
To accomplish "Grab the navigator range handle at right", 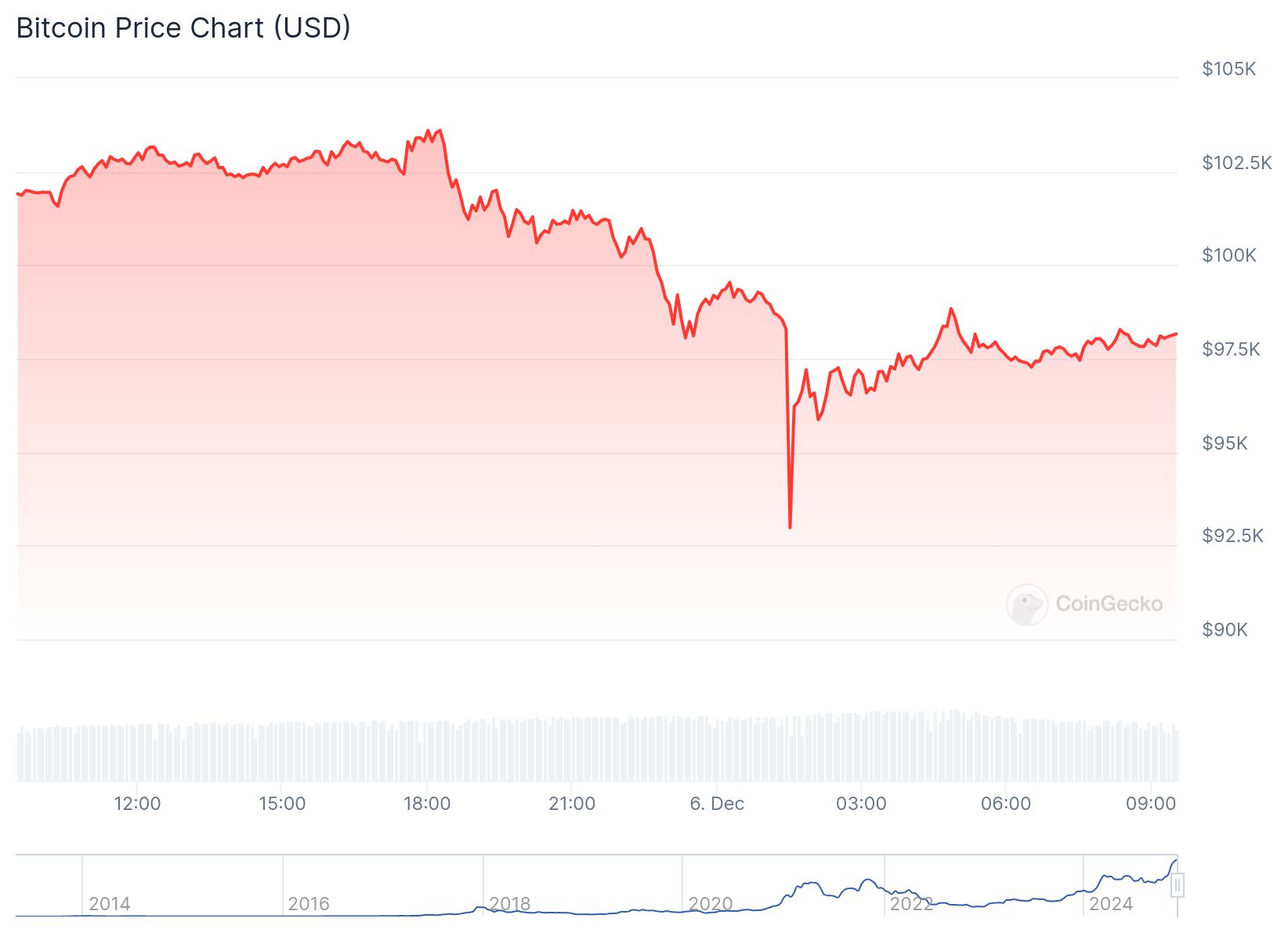I will point(1177,886).
